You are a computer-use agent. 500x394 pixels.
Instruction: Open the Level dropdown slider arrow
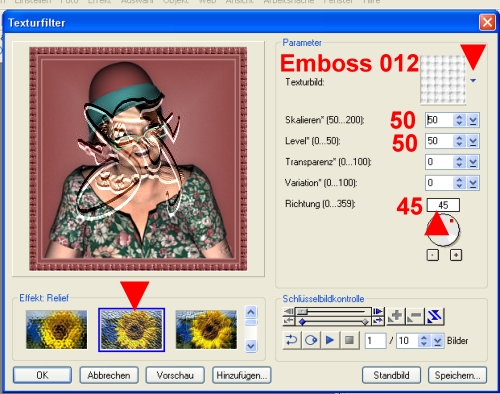click(473, 141)
